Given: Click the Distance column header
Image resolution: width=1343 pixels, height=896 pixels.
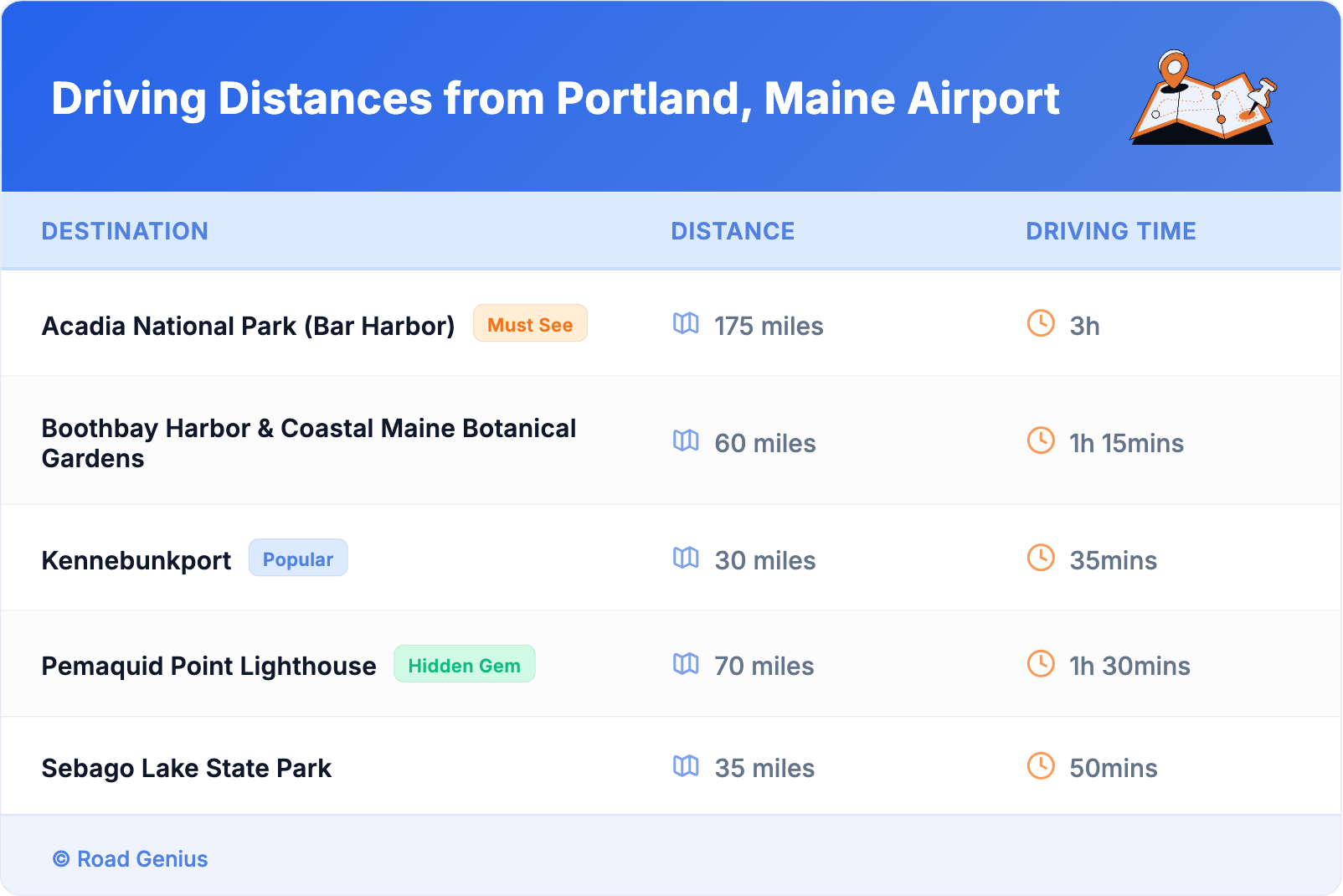Looking at the screenshot, I should 733,231.
